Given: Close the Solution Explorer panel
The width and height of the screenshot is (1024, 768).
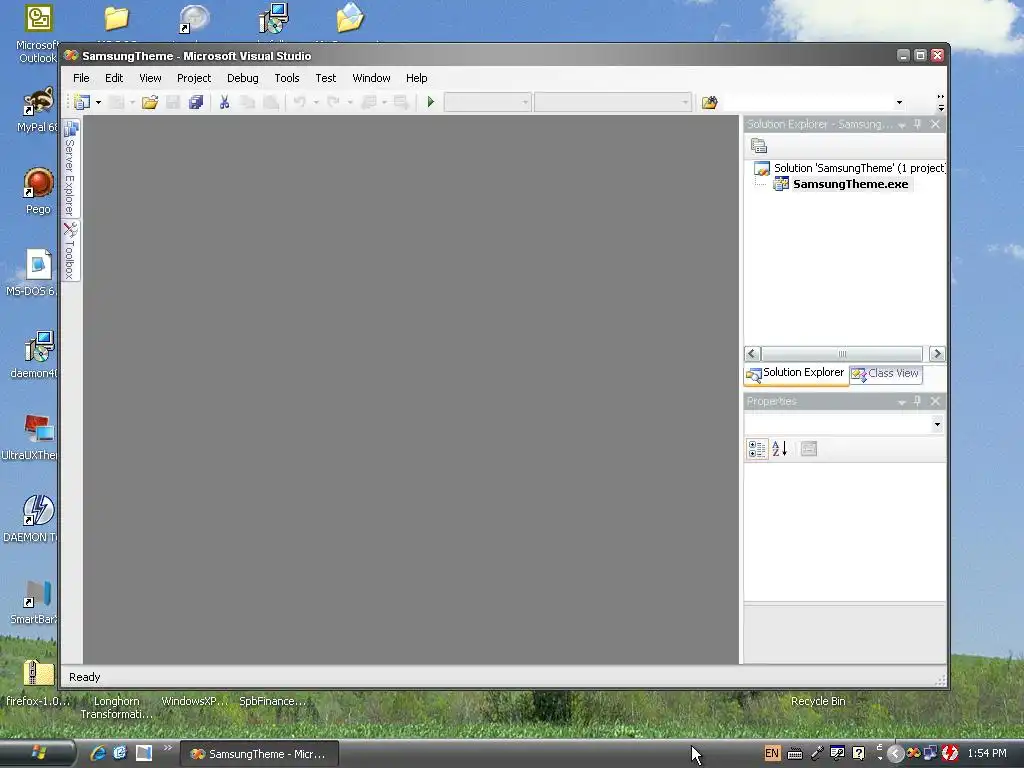Looking at the screenshot, I should click(935, 124).
